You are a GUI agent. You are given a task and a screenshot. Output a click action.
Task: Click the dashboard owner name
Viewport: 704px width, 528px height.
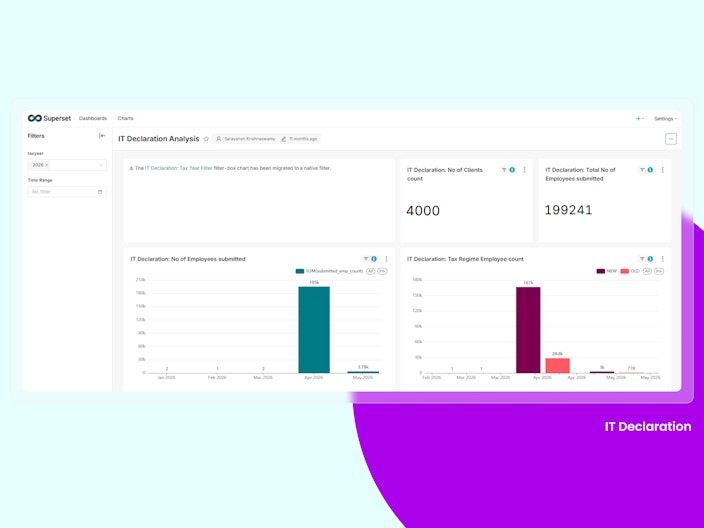pyautogui.click(x=250, y=139)
